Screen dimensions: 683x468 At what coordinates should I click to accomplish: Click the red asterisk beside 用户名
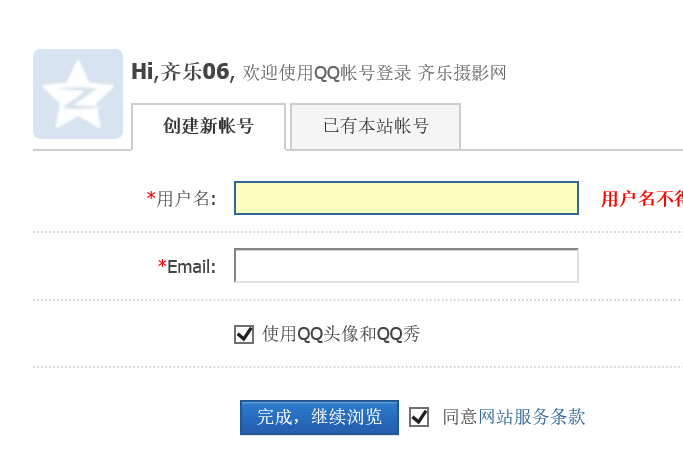pyautogui.click(x=151, y=197)
